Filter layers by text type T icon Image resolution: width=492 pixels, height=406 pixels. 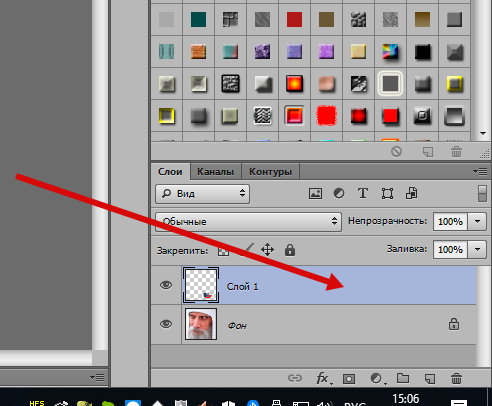pos(363,193)
